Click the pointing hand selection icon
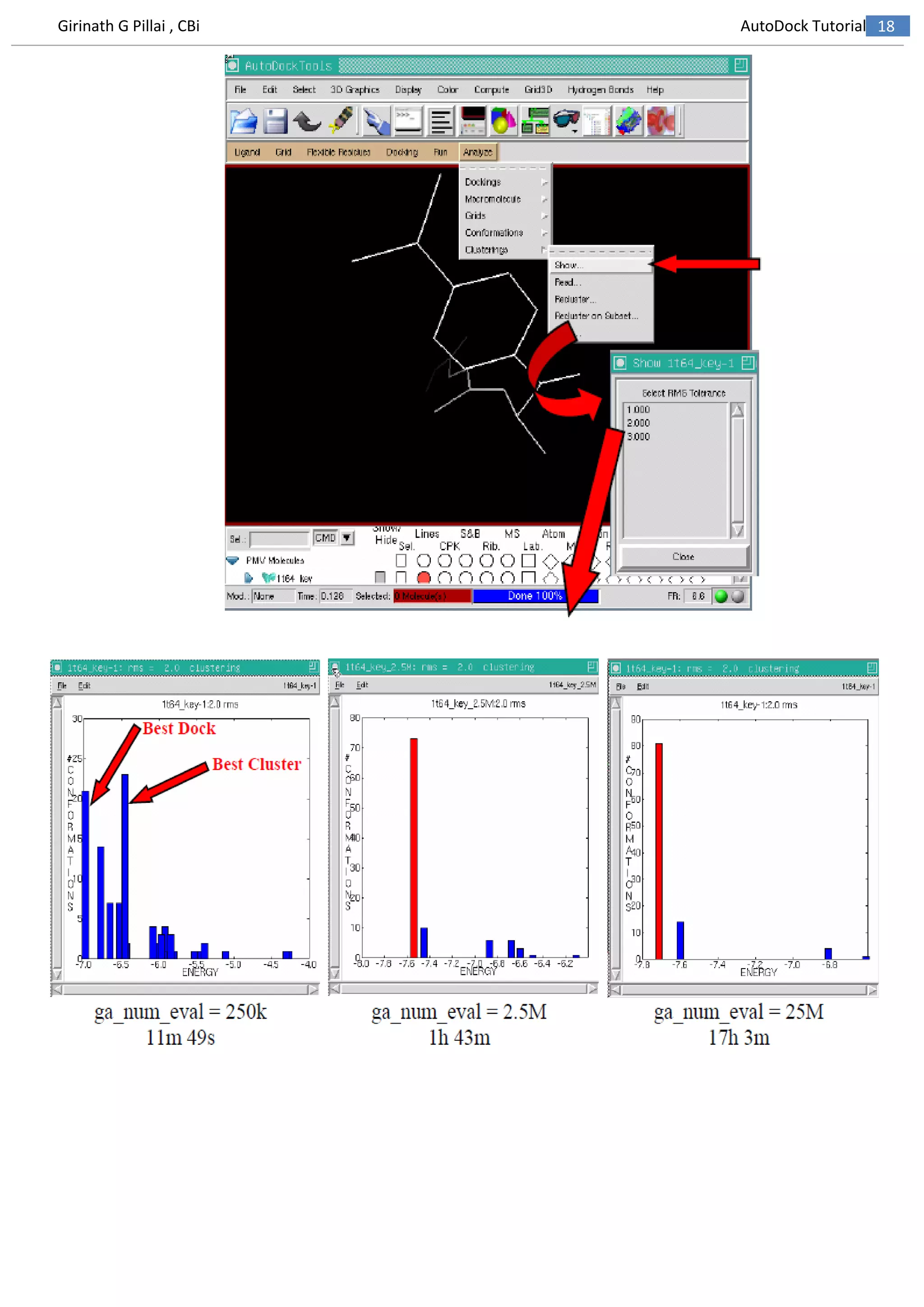924x1307 pixels. 377,121
